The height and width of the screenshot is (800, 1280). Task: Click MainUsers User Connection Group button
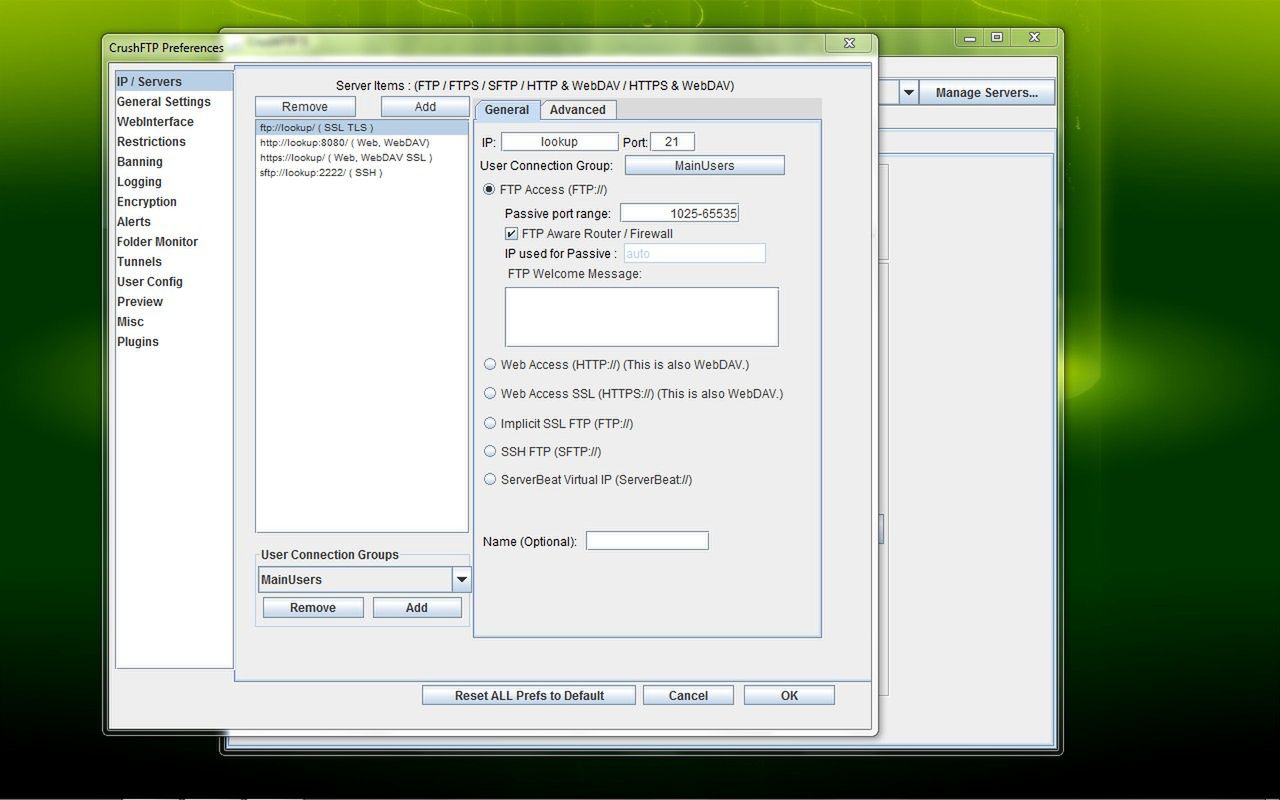[x=705, y=166]
